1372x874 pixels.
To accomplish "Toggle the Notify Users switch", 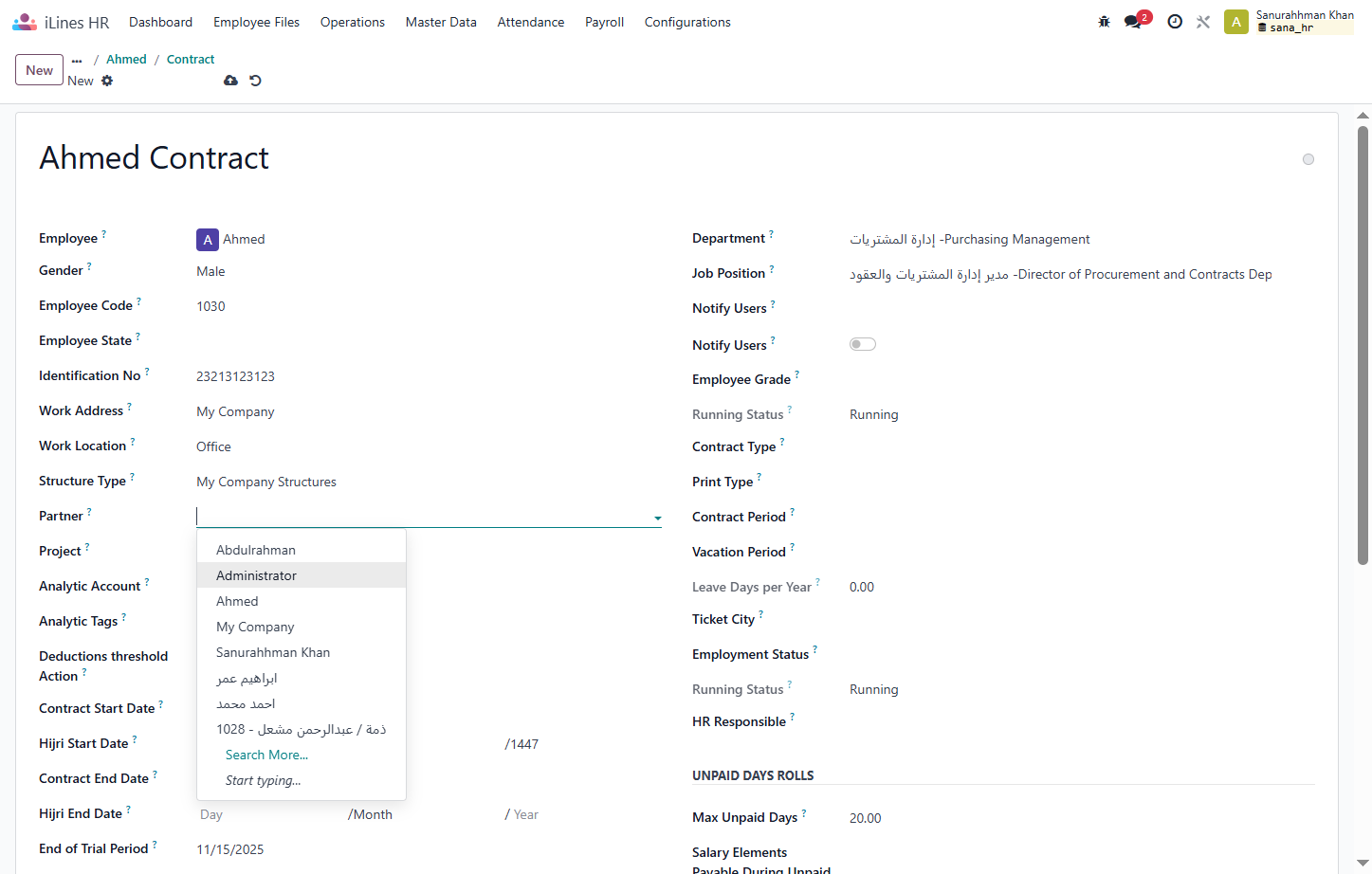I will pos(863,344).
